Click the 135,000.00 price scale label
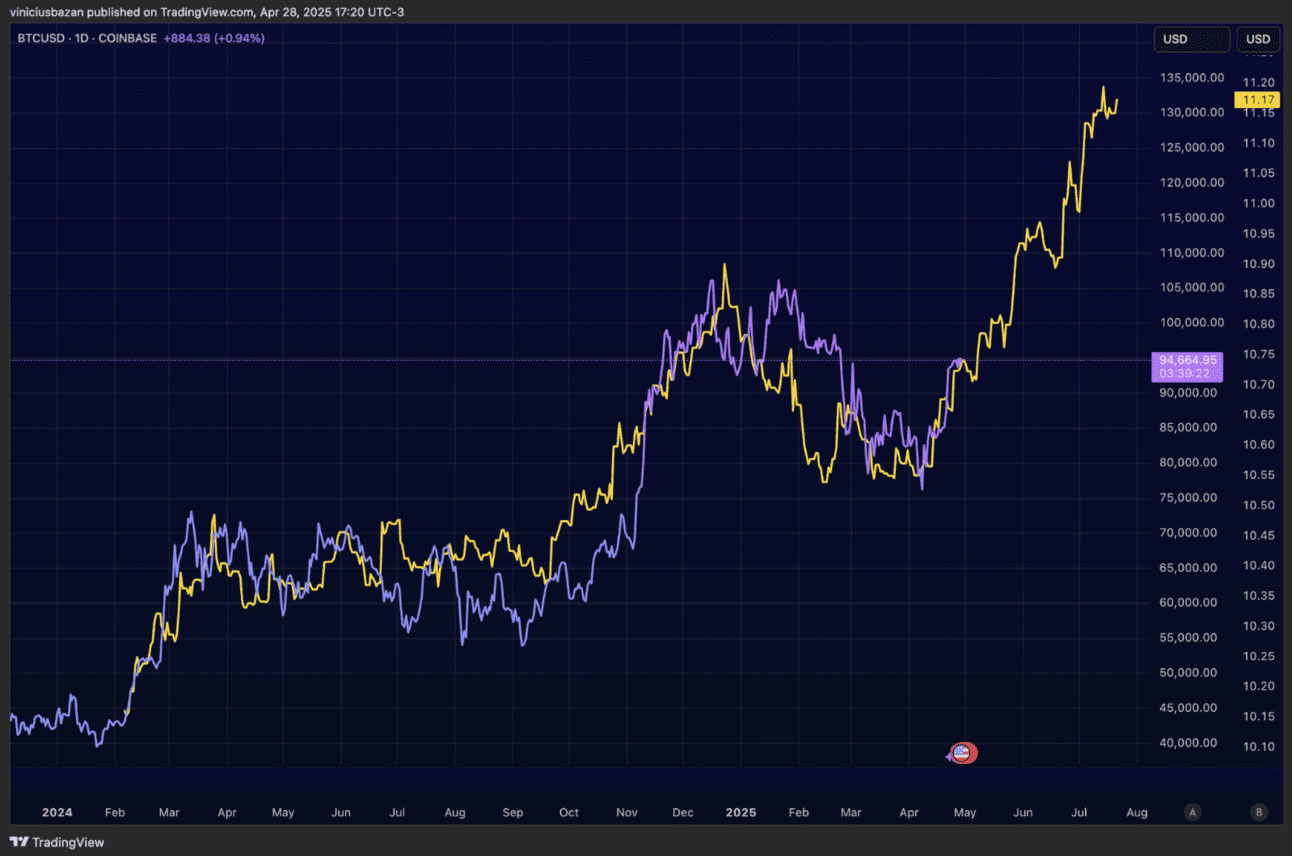Screen dimensions: 1292x856 click(x=1189, y=77)
